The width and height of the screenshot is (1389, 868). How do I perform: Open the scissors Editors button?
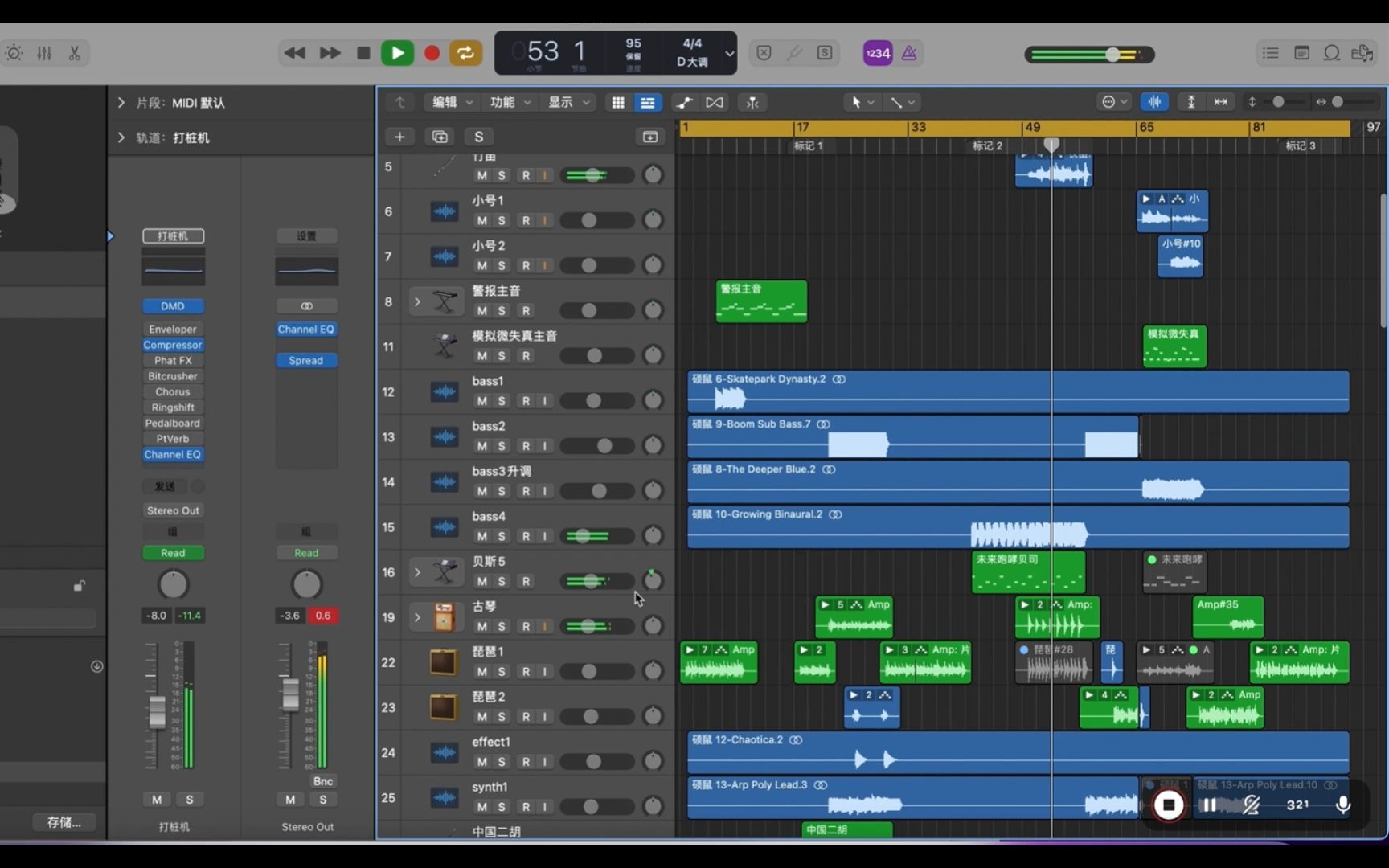(74, 53)
